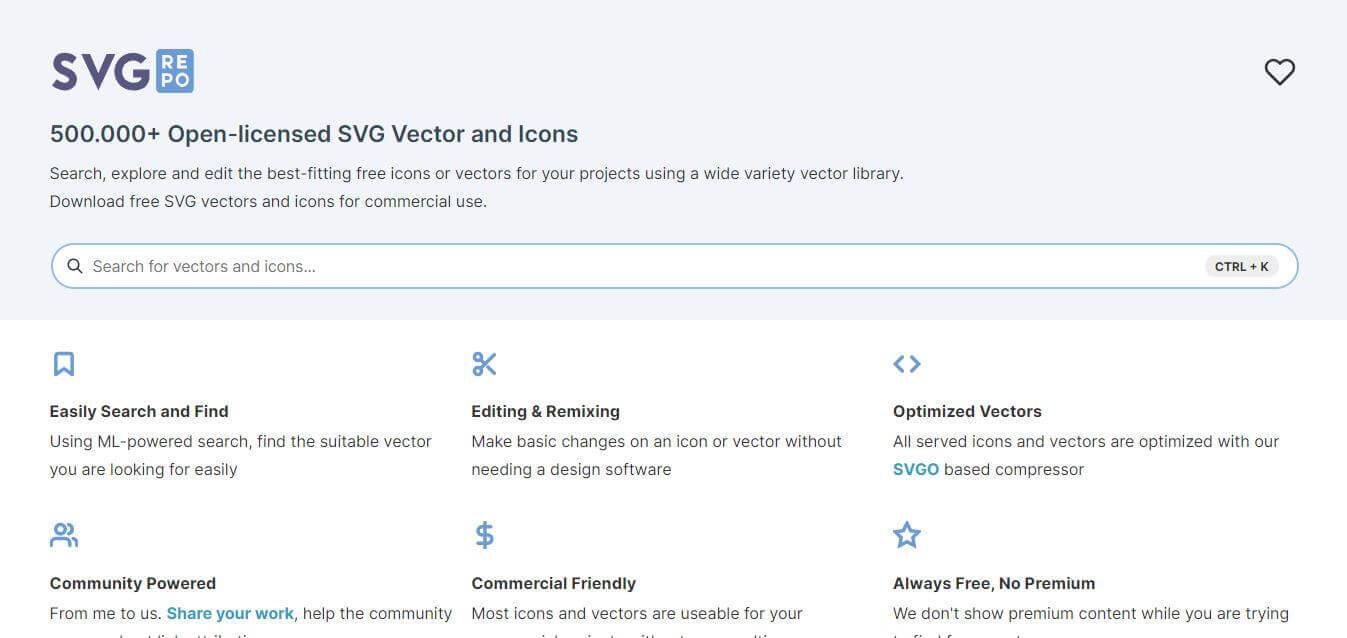Viewport: 1347px width, 638px height.
Task: Click the SVG Repo logo
Action: coord(121,70)
